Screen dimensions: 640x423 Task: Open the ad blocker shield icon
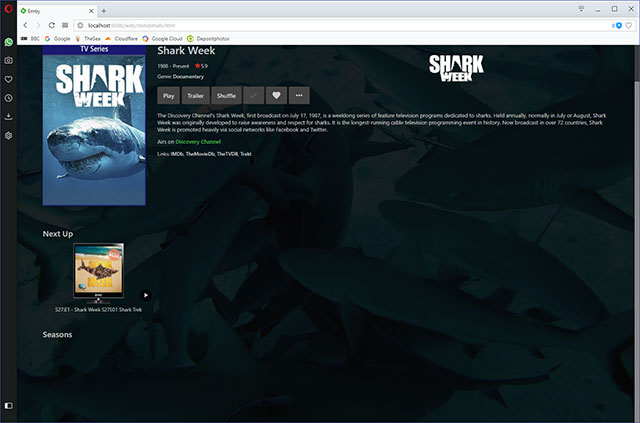point(619,25)
